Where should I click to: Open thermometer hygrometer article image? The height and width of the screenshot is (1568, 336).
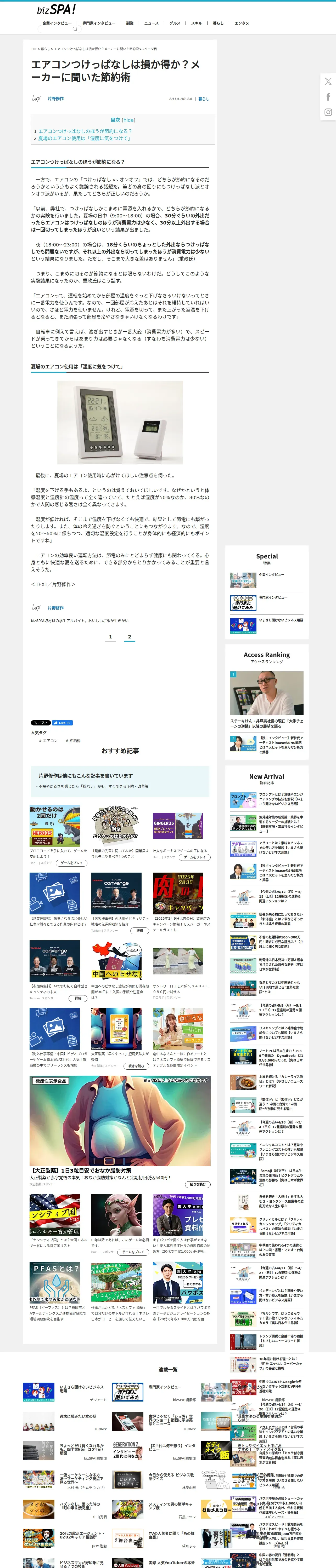click(x=120, y=422)
